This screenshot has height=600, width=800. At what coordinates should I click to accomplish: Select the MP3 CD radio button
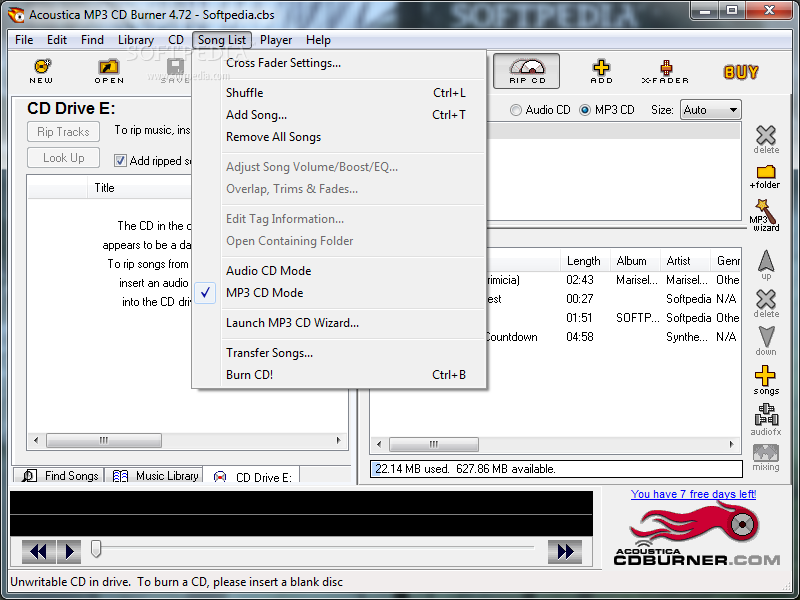coord(585,110)
